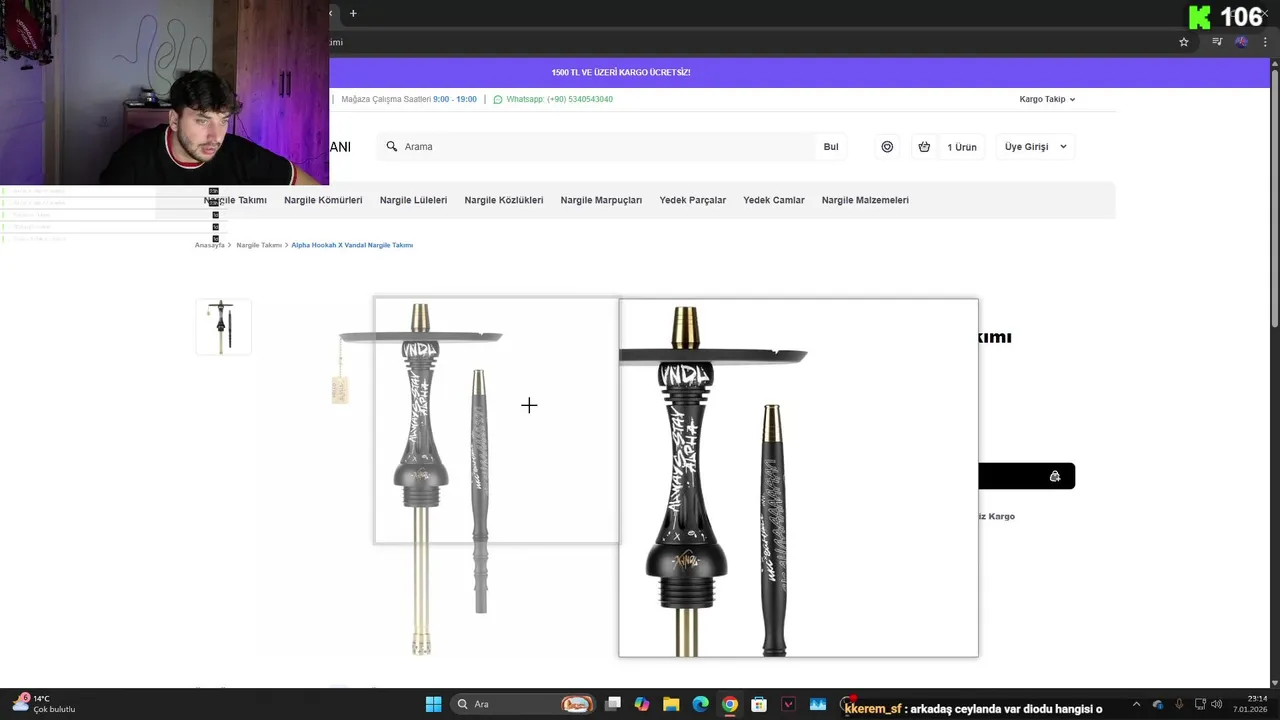Click the store hours 9:00 - 19:00 text
The width and height of the screenshot is (1280, 720).
pyautogui.click(x=455, y=99)
